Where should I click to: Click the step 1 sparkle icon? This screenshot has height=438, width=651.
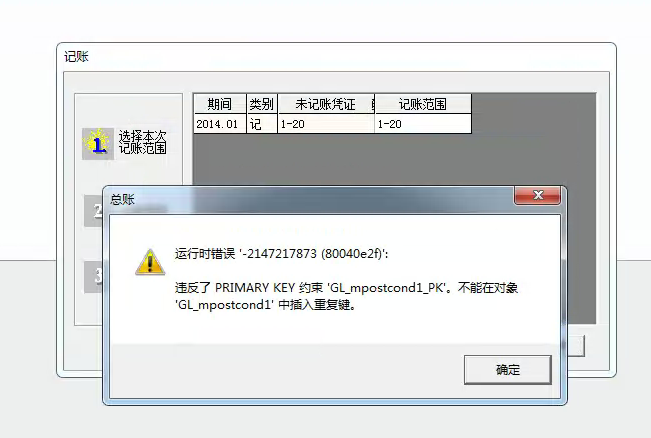[98, 144]
